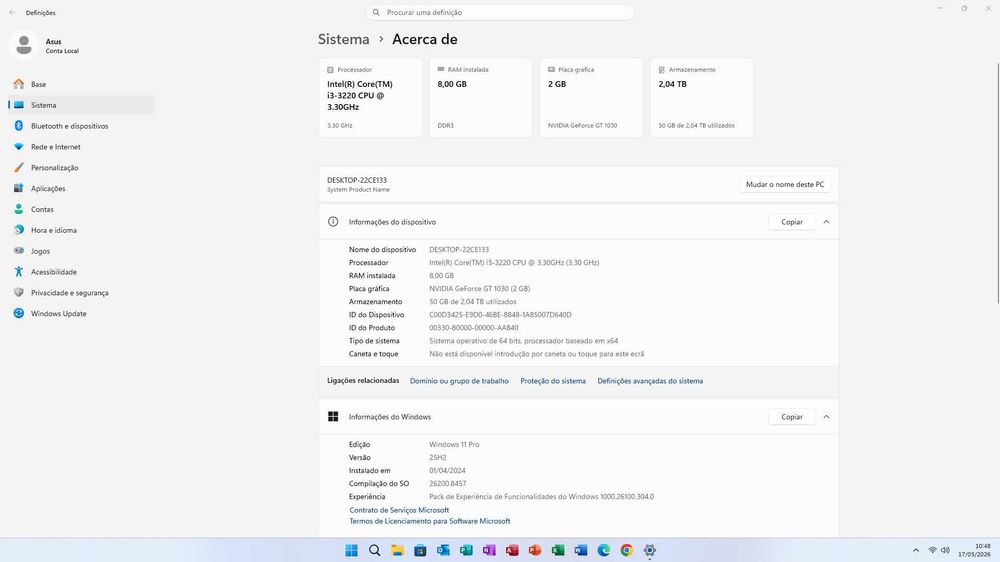Select the ID do Dispositivo value text
Viewport: 1000px width, 562px height.
(500, 314)
